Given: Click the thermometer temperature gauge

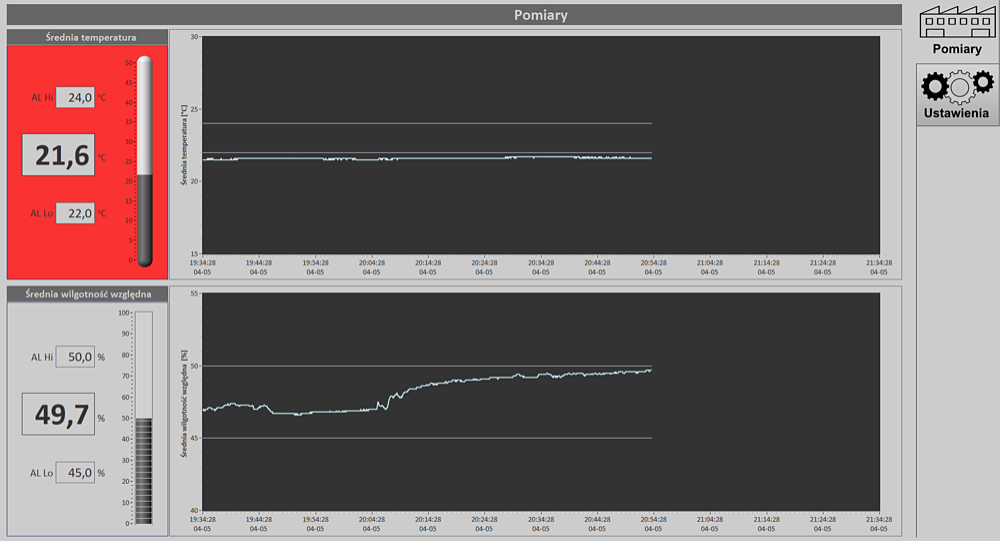Looking at the screenshot, I should coord(145,160).
